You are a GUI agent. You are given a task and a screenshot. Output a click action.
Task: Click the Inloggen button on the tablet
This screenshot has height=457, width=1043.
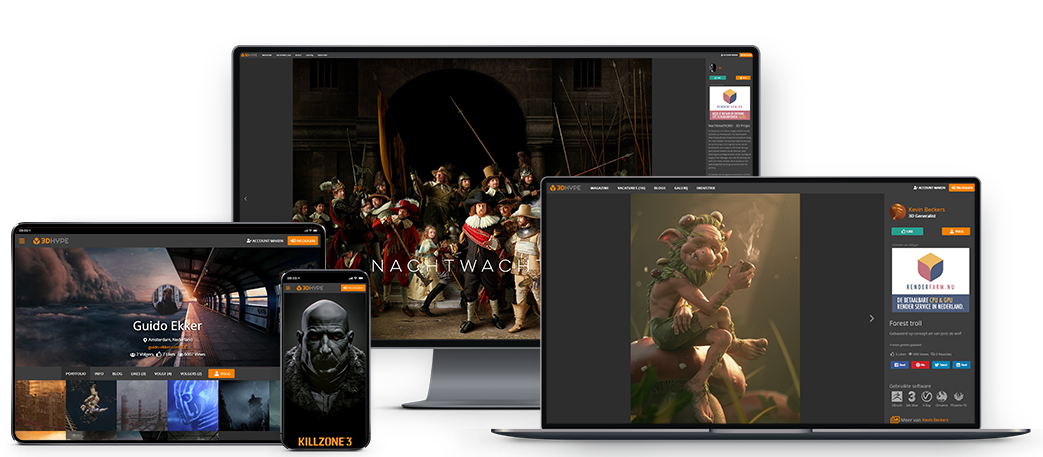point(303,241)
